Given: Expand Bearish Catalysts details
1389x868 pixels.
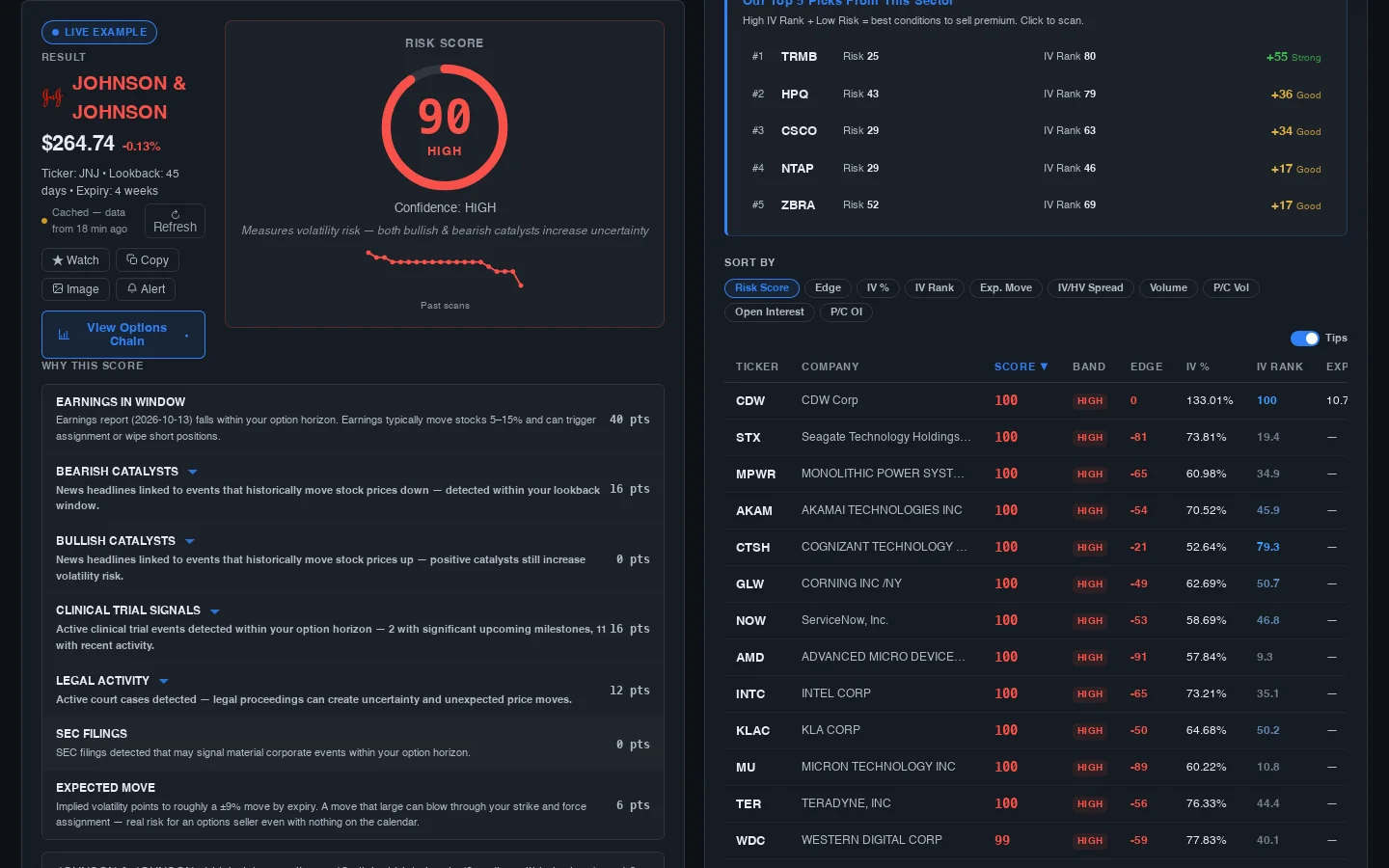Looking at the screenshot, I should 192,472.
